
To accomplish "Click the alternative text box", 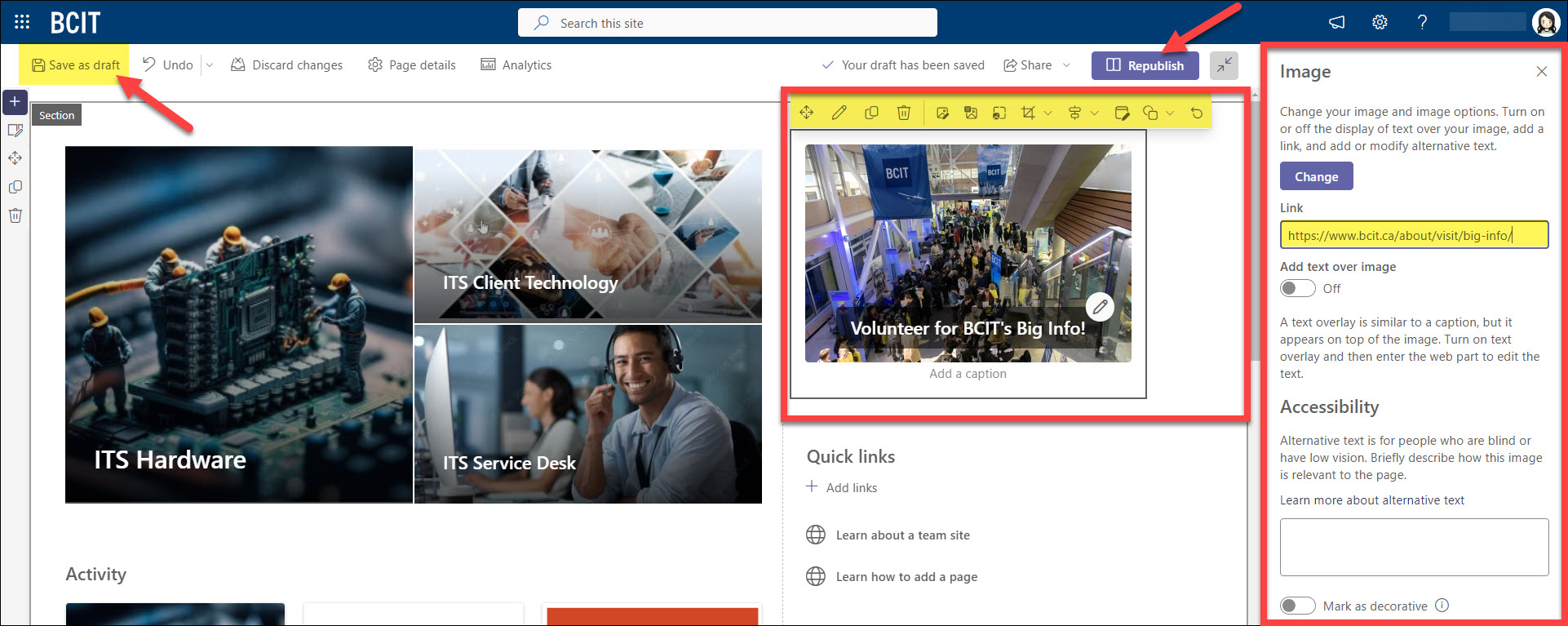I will (x=1414, y=547).
